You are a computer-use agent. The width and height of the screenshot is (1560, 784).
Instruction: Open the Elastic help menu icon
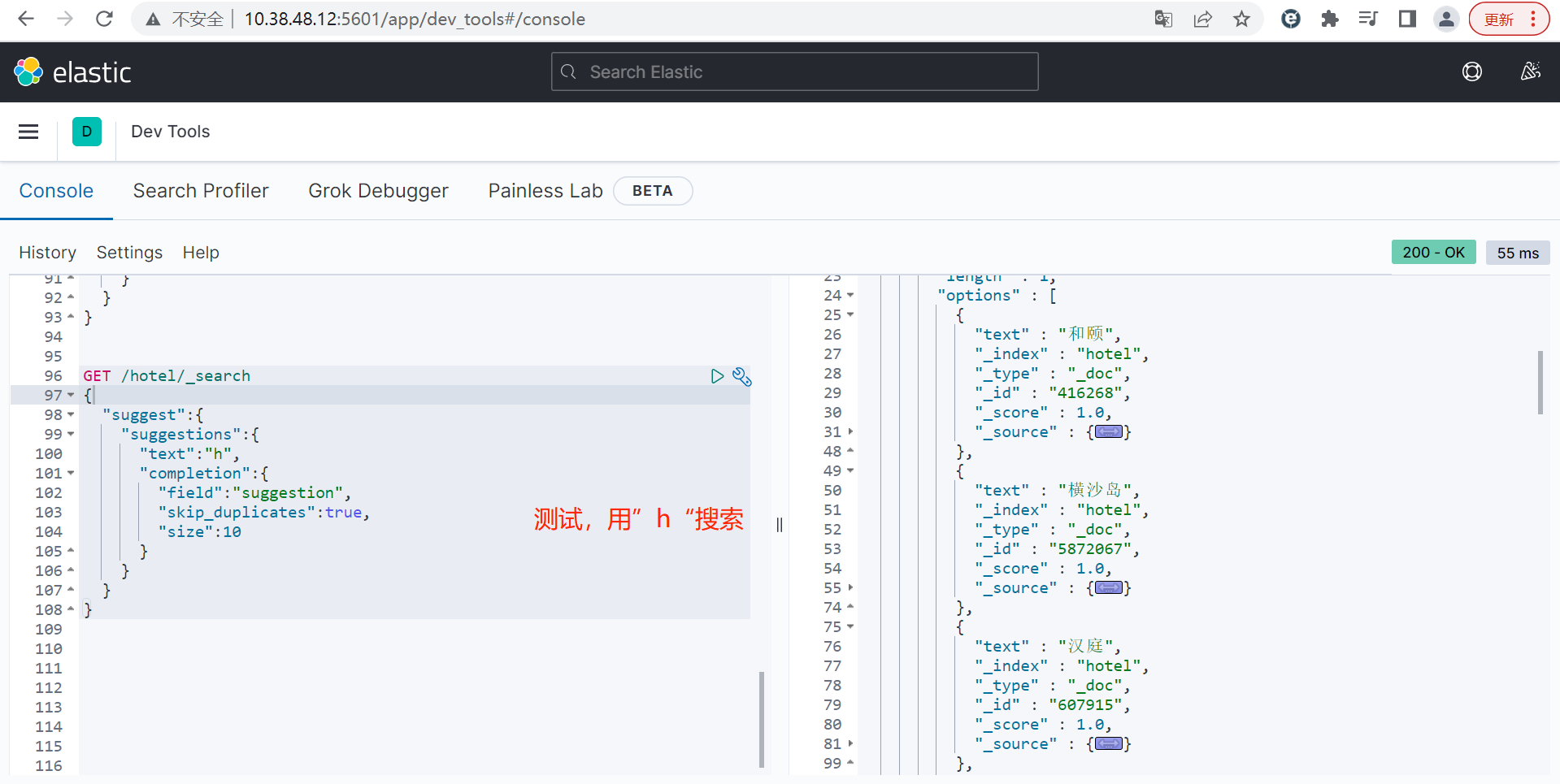click(1471, 71)
